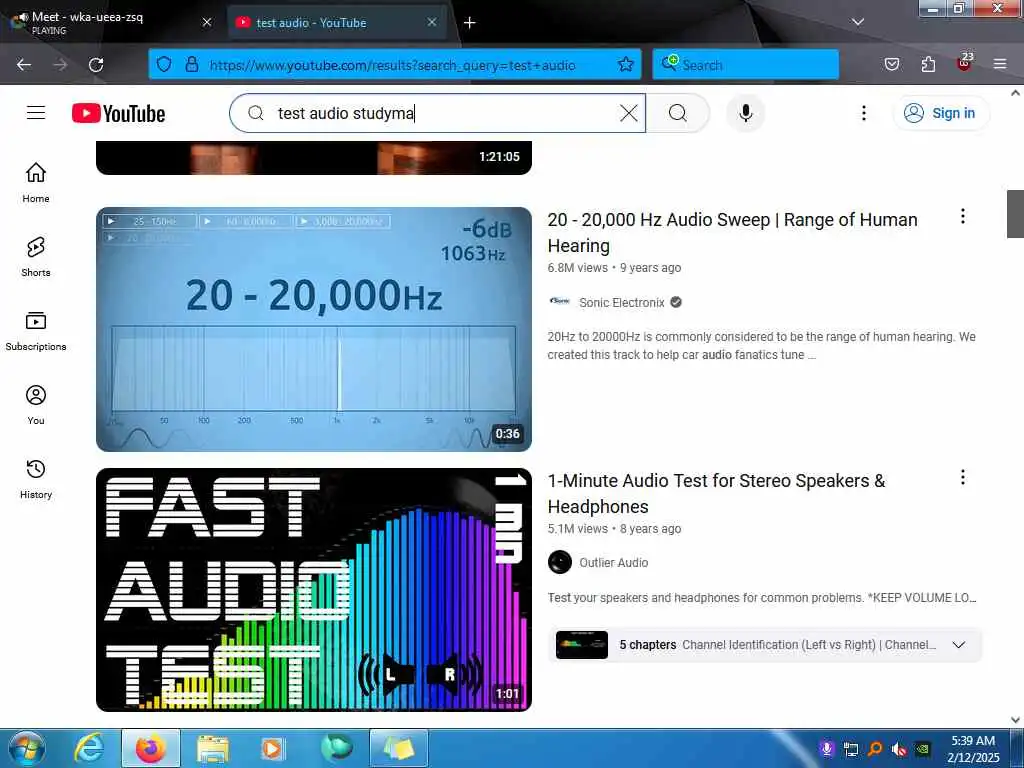Click the browser URL address bar

click(x=392, y=65)
